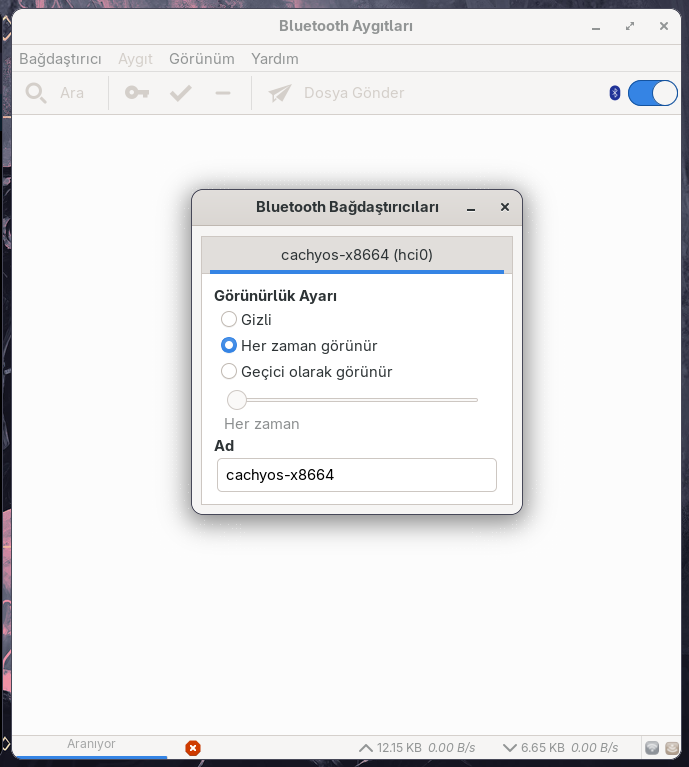Screen dimensions: 689x767
Task: Click the Bluetooth logo icon near switch
Action: [615, 93]
